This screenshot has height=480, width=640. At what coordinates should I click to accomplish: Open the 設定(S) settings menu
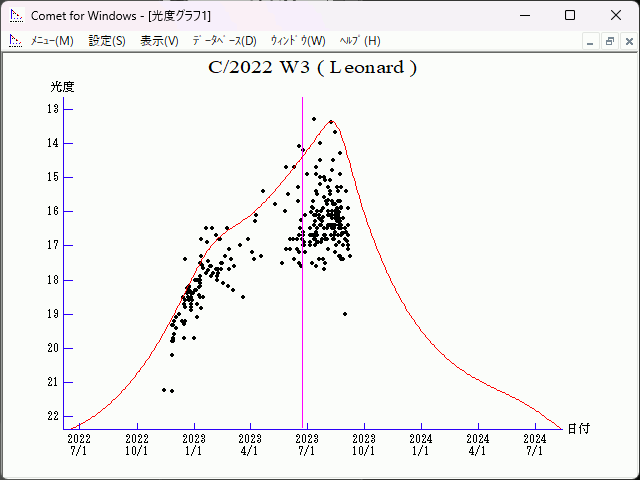pyautogui.click(x=107, y=41)
